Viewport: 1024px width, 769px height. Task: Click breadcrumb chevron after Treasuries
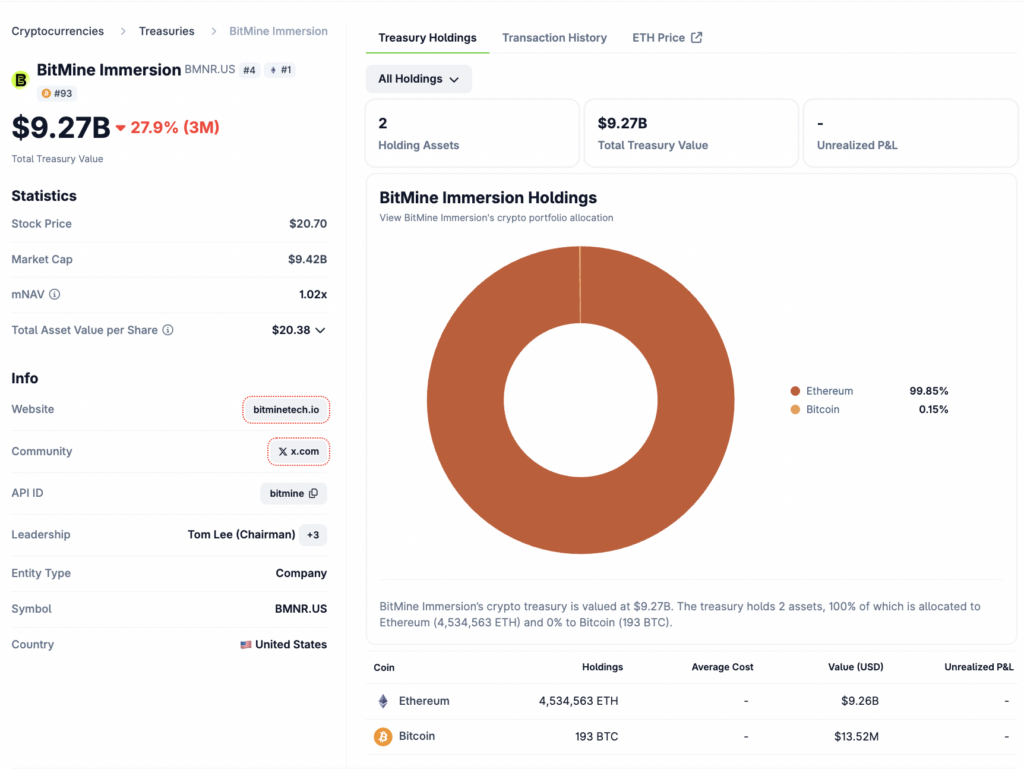[214, 31]
